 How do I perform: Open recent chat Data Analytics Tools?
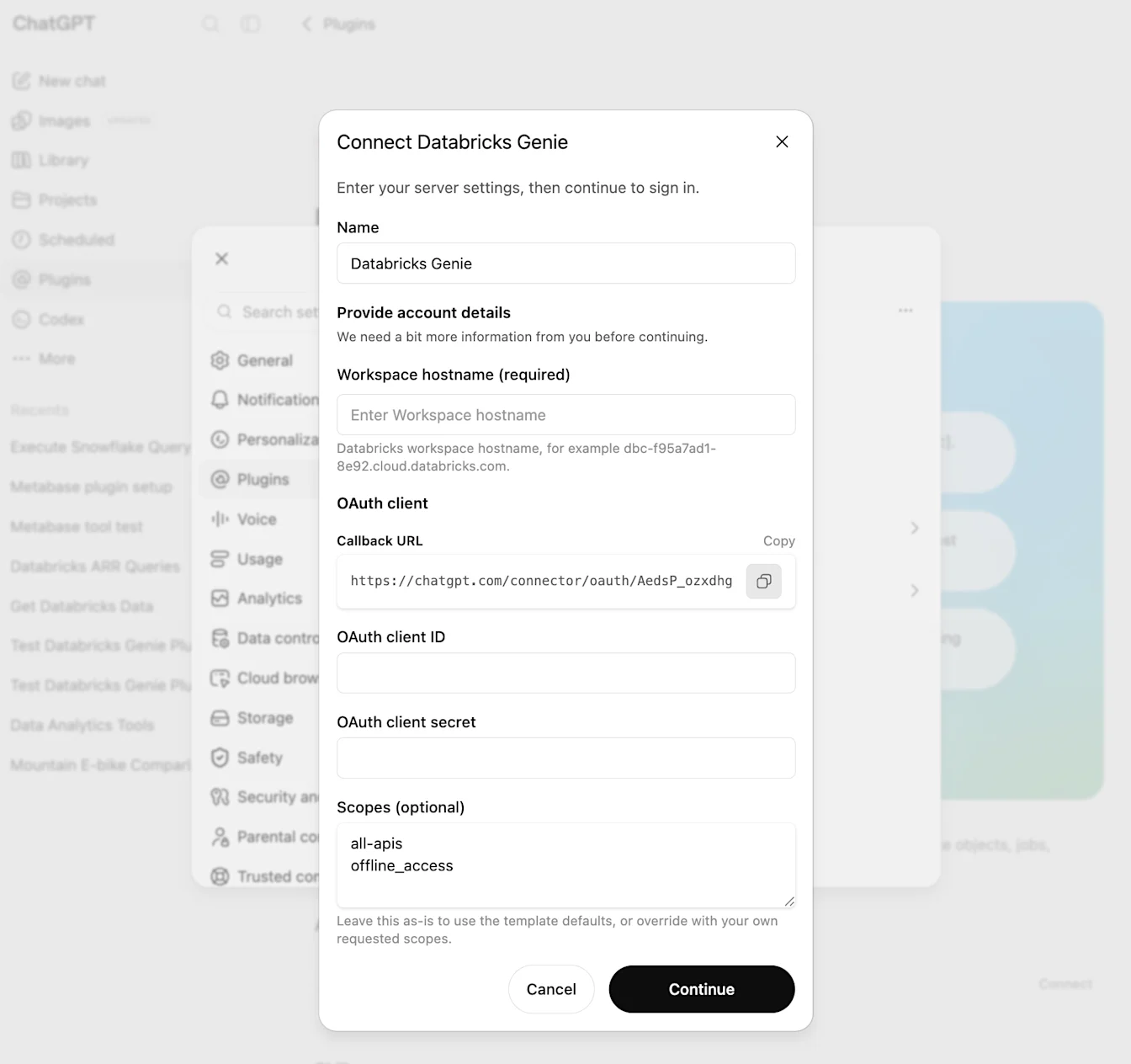pyautogui.click(x=82, y=726)
